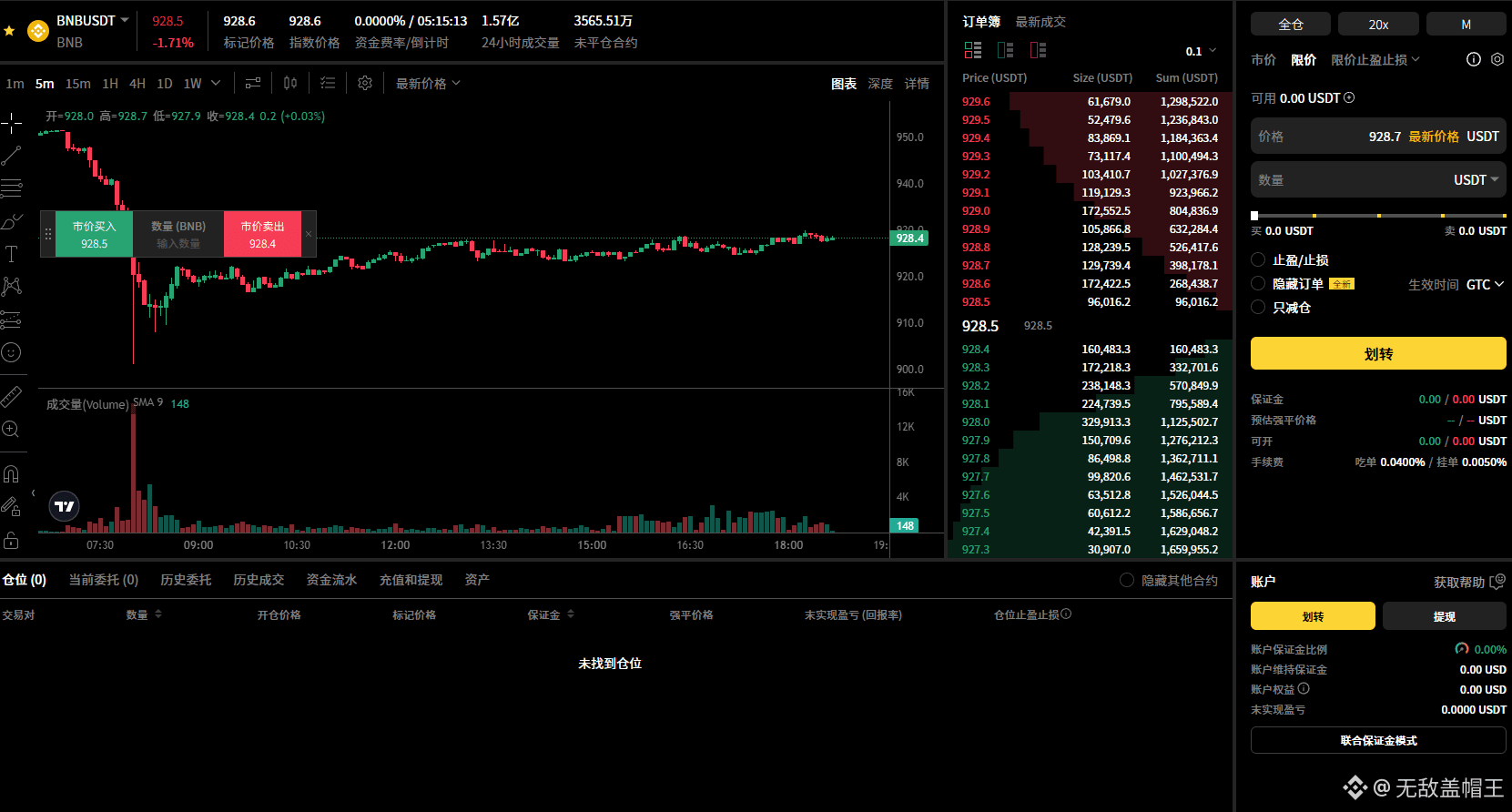Select the brush drawing tool
Screen dimensions: 1512x812
click(x=11, y=221)
